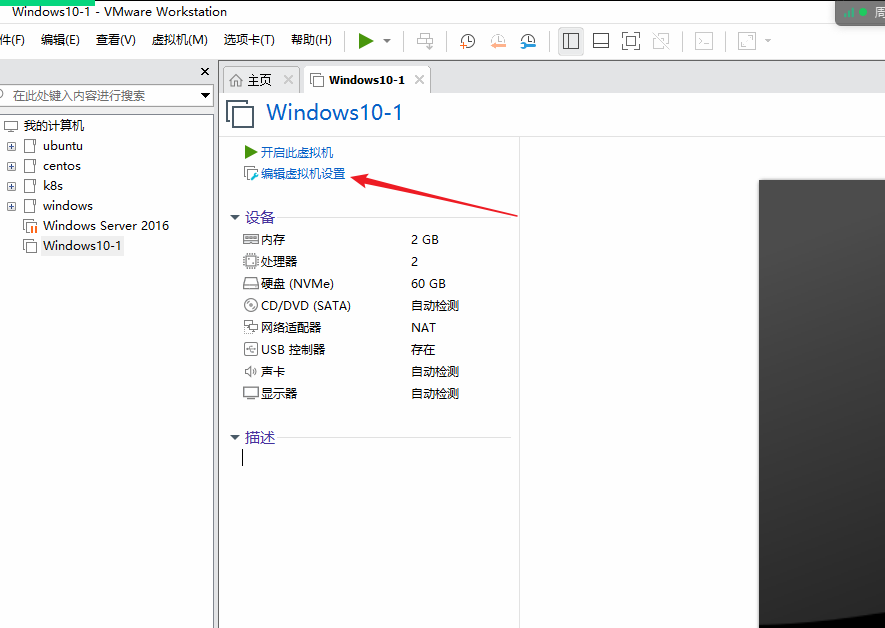Image resolution: width=885 pixels, height=628 pixels.
Task: Close the 主页 tab
Action: tap(288, 80)
